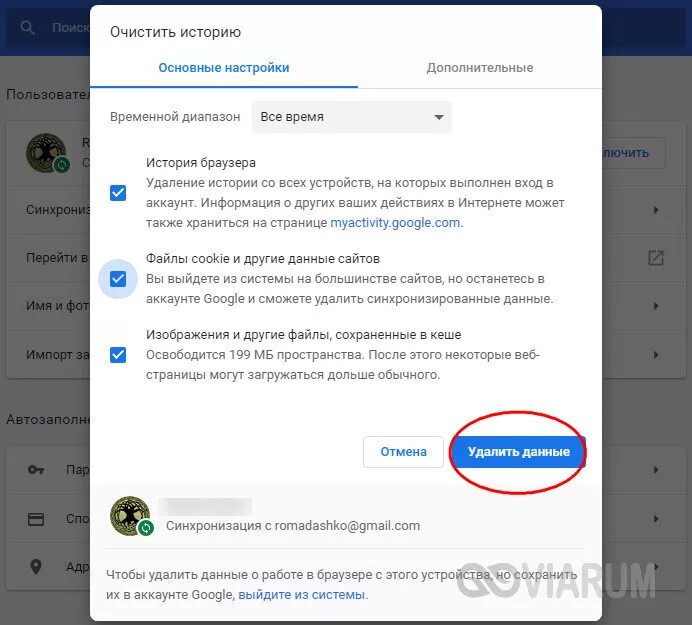692x625 pixels.
Task: Click the passwords key icon
Action: click(36, 470)
